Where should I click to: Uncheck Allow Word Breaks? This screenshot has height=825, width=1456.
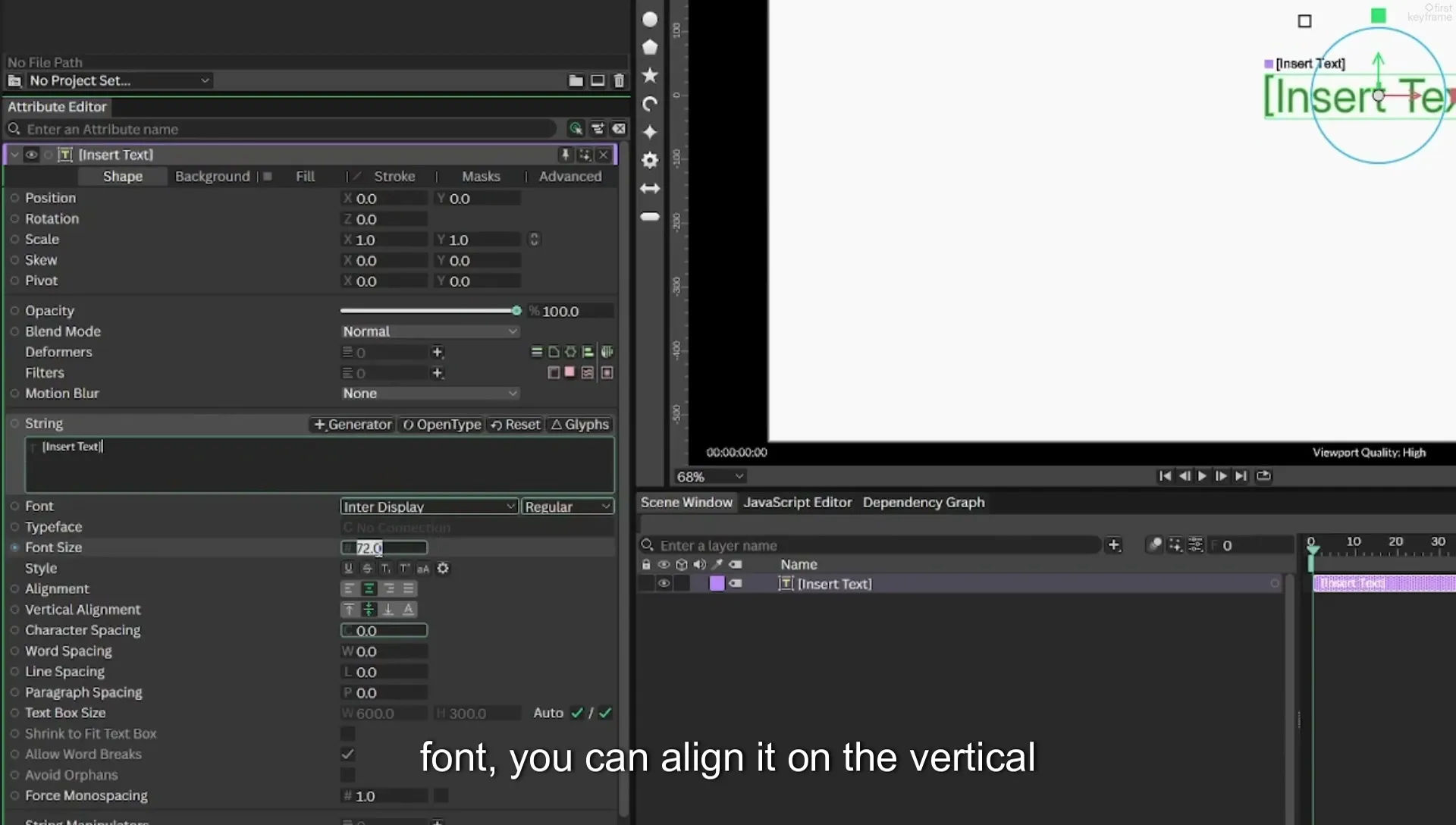[347, 754]
